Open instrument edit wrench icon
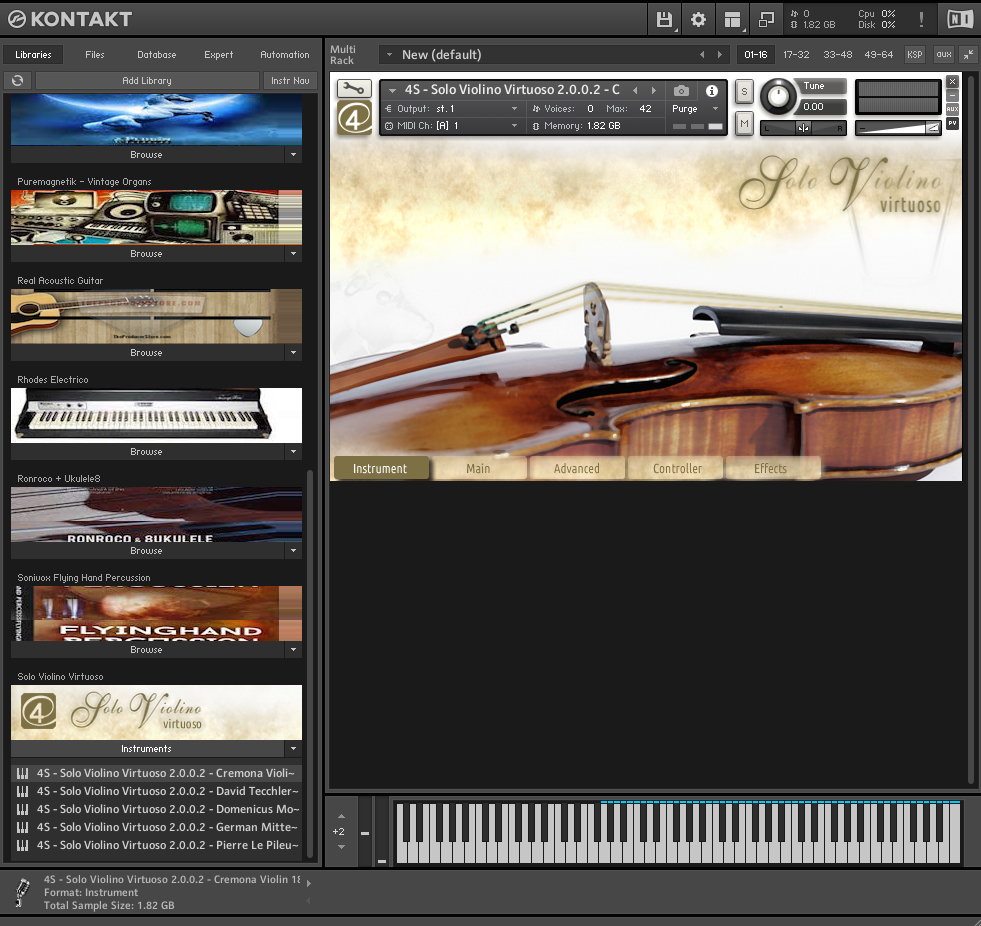This screenshot has height=926, width=981. [354, 88]
